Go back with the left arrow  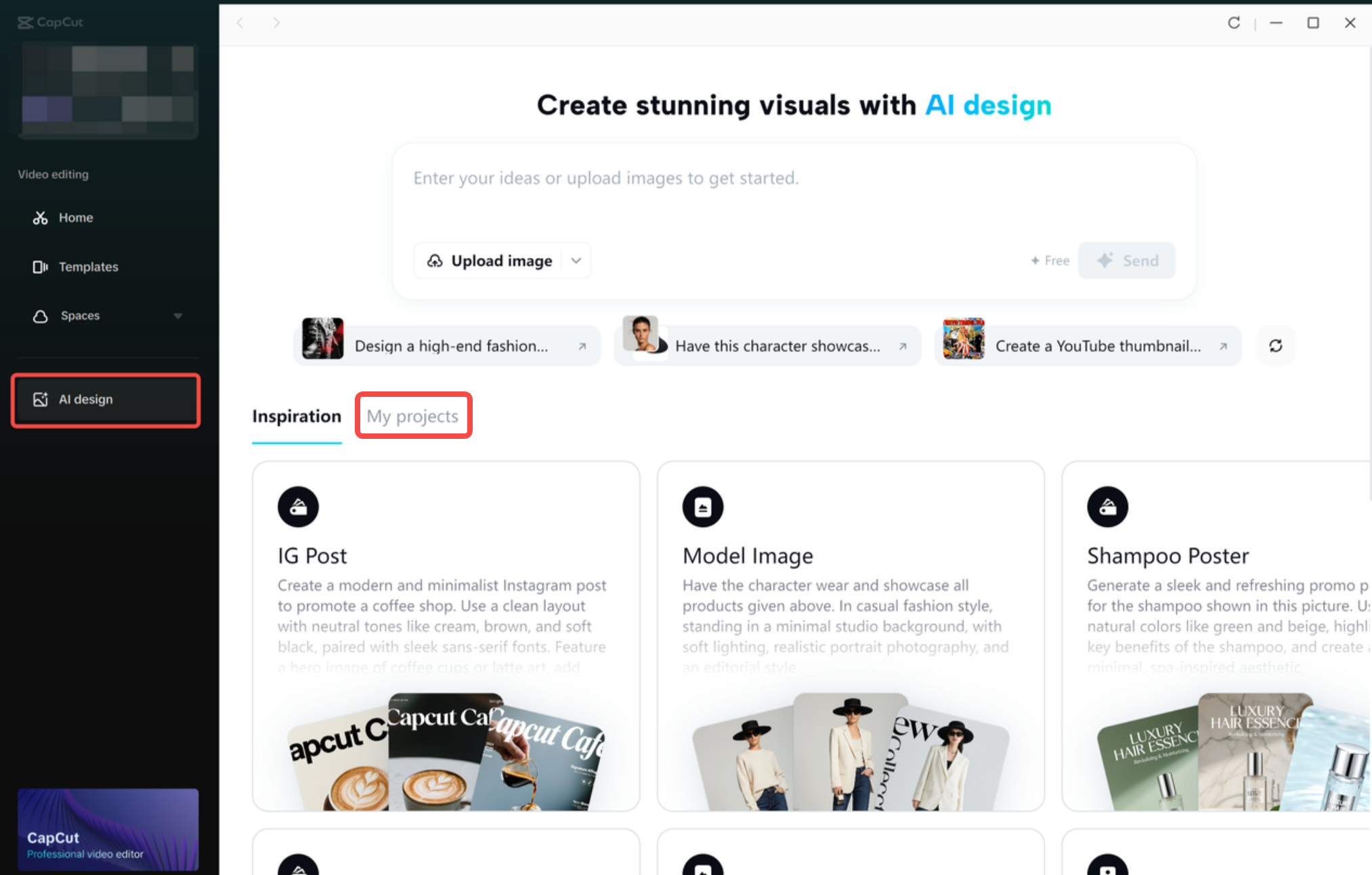pyautogui.click(x=240, y=23)
